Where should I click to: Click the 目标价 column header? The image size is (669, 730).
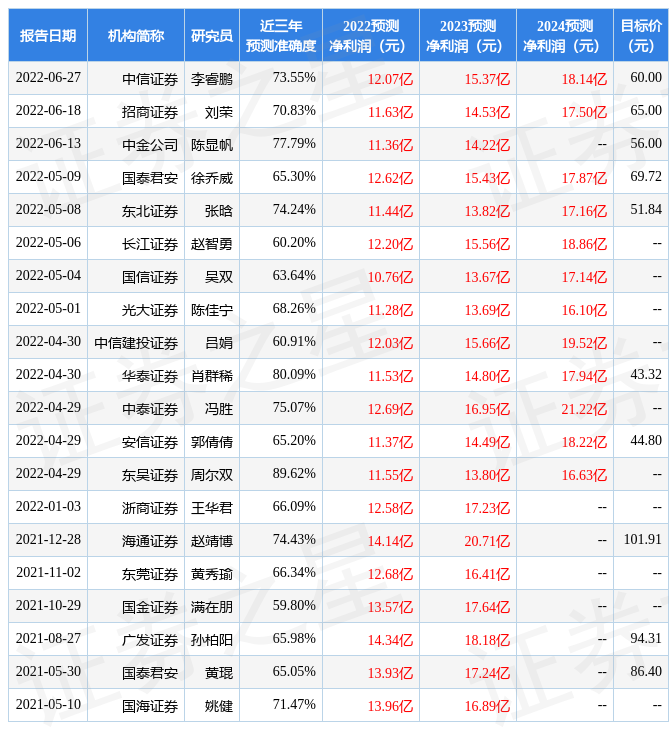click(641, 35)
